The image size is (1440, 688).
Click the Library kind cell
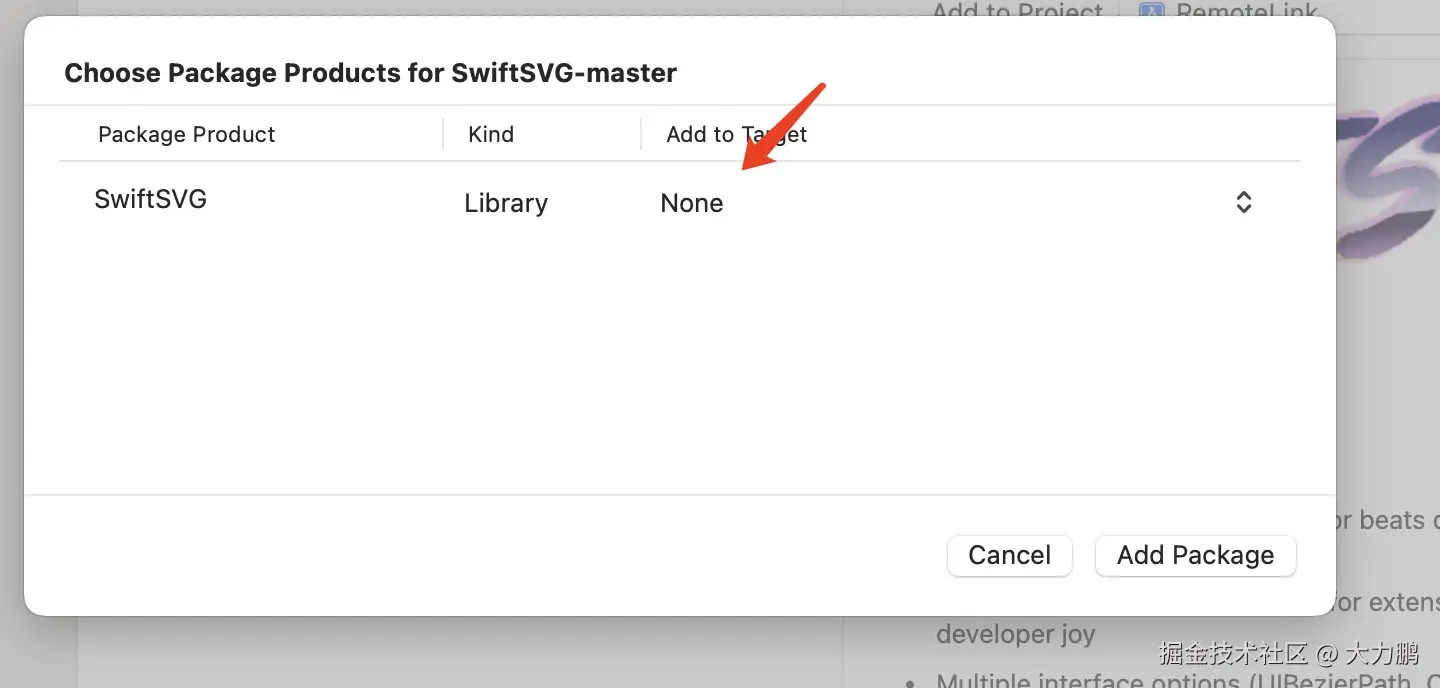coord(506,203)
